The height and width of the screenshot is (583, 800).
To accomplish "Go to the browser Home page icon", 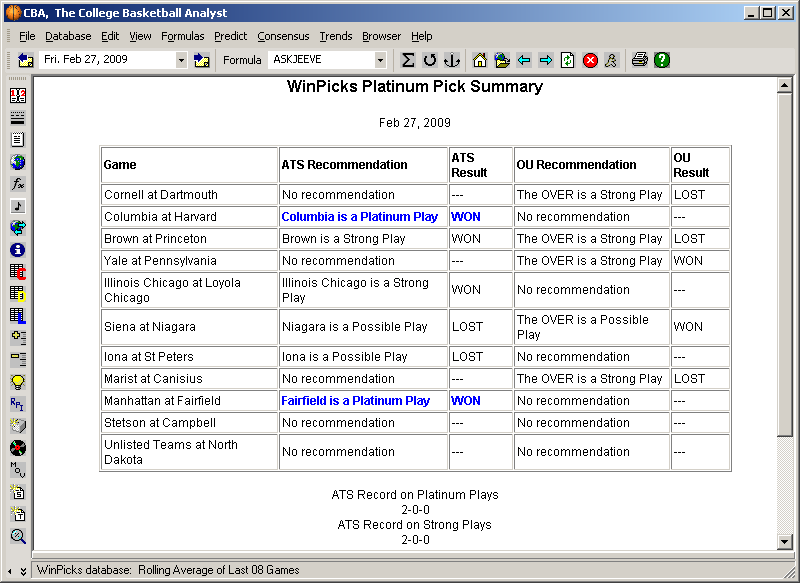I will point(480,60).
